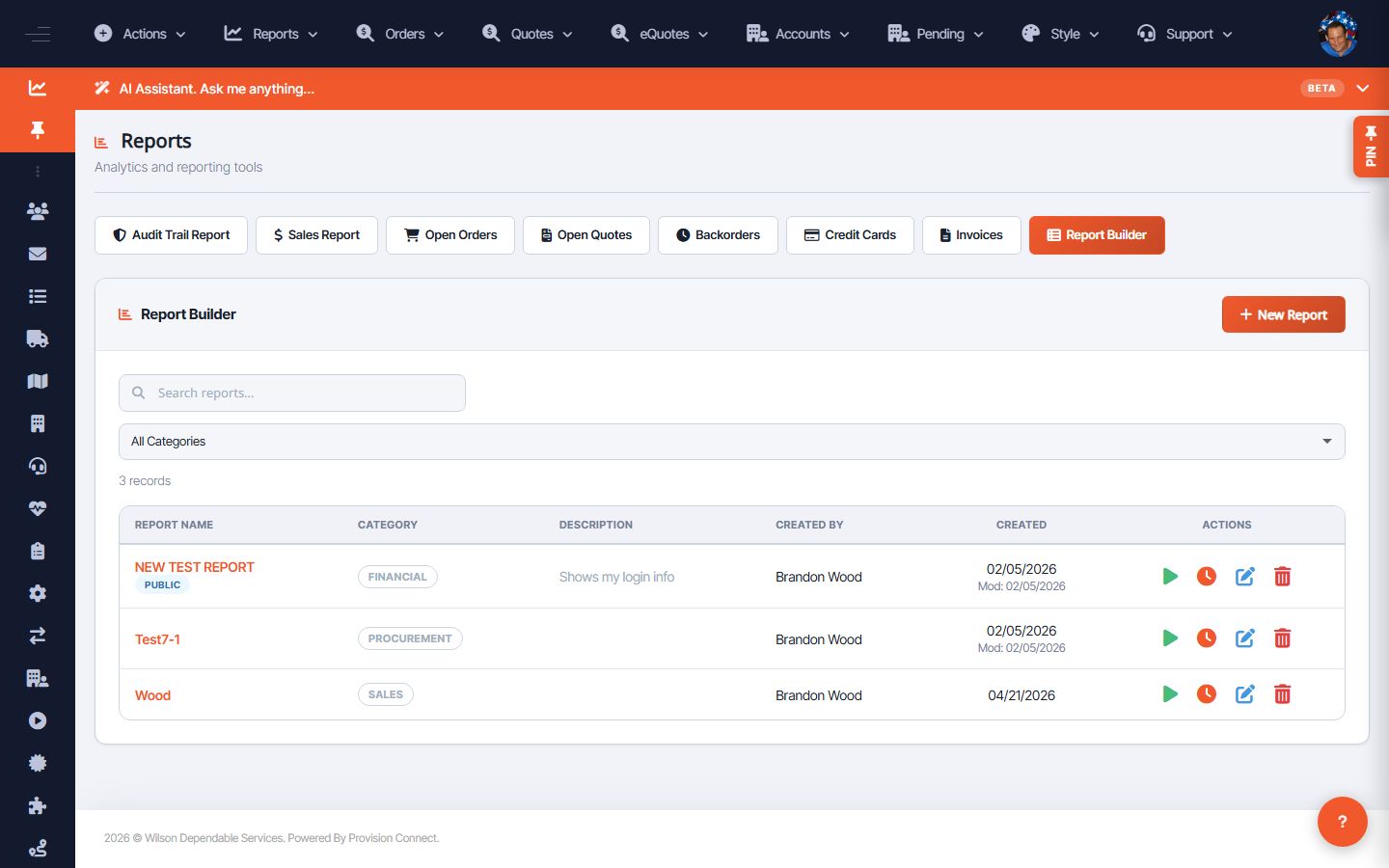Viewport: 1389px width, 868px height.
Task: Expand the Orders menu
Action: tap(400, 34)
